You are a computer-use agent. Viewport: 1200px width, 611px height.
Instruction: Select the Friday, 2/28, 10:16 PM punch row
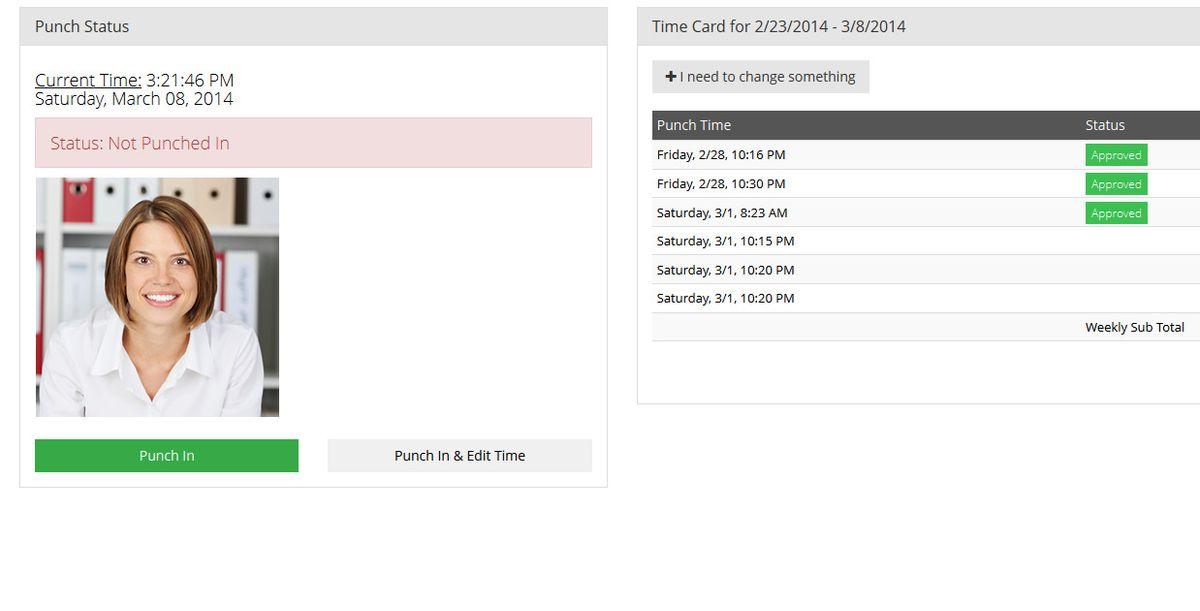point(721,155)
